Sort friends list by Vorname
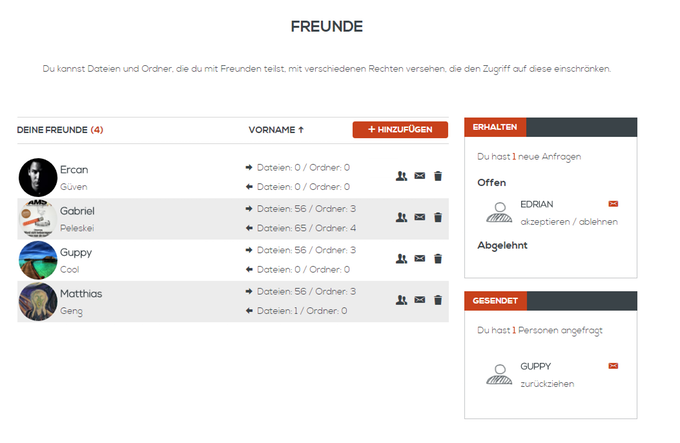Screen dimensions: 680x443 (x=276, y=130)
